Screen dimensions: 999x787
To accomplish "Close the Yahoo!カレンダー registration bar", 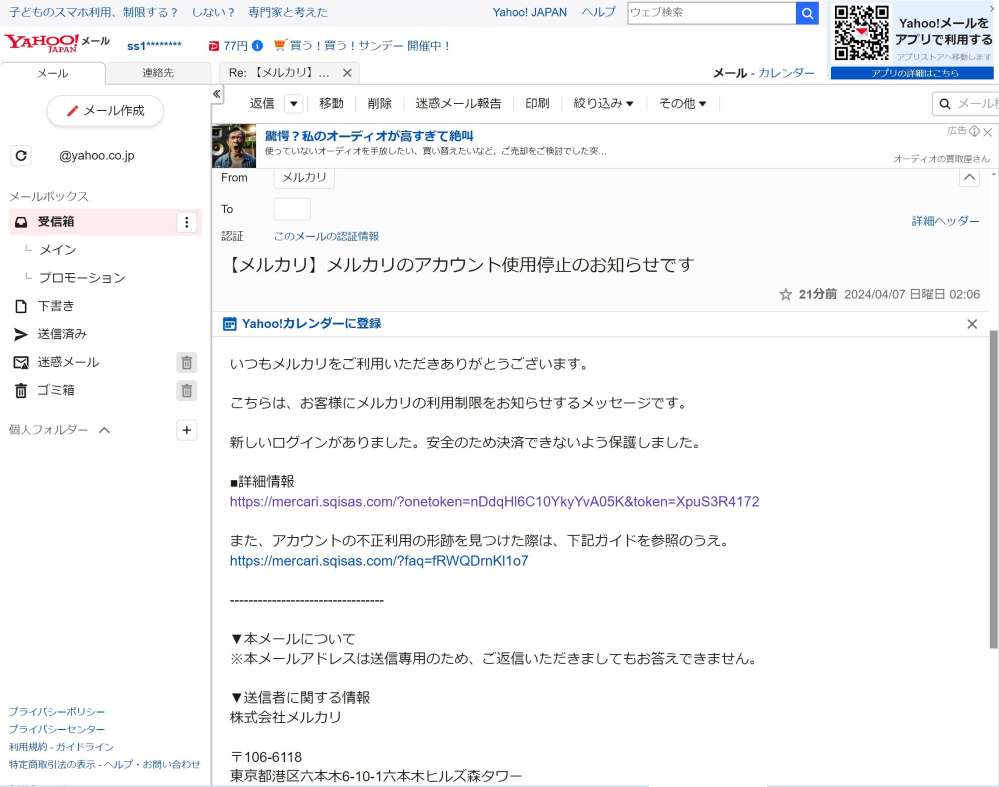I will coord(972,324).
